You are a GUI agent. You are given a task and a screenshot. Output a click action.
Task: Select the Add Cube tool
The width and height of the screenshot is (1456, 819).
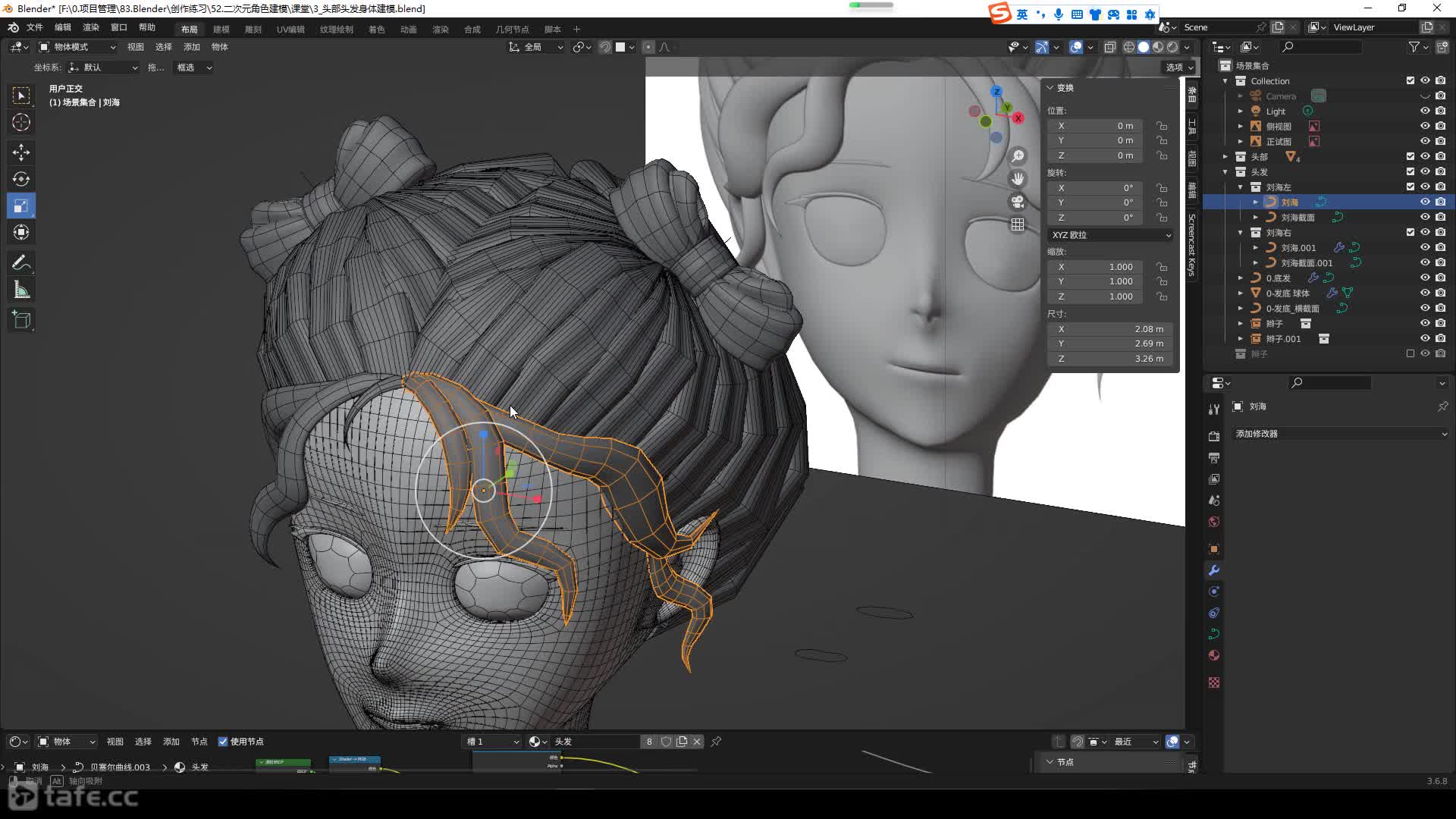tap(21, 320)
